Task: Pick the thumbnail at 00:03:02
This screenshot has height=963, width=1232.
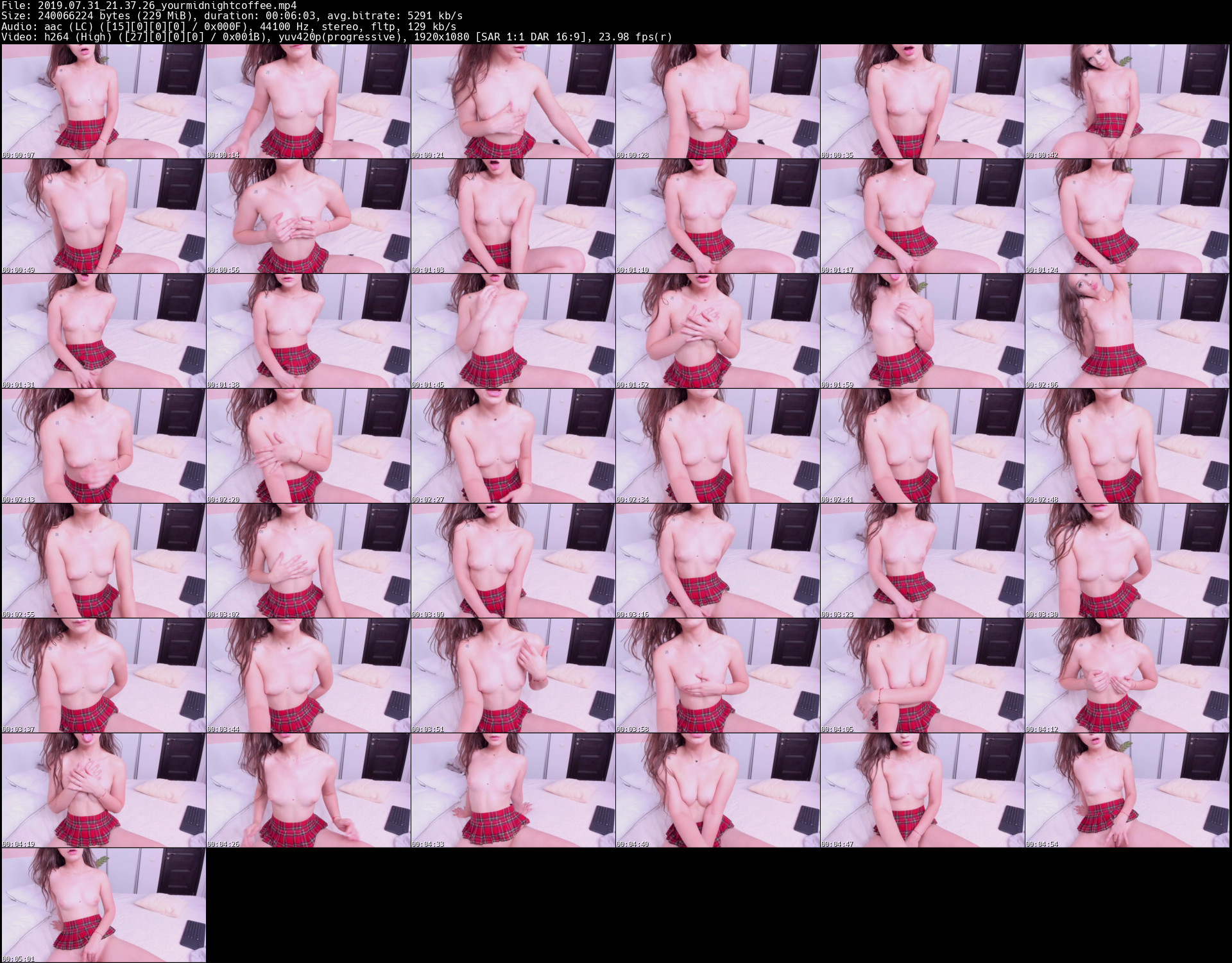Action: pos(309,561)
